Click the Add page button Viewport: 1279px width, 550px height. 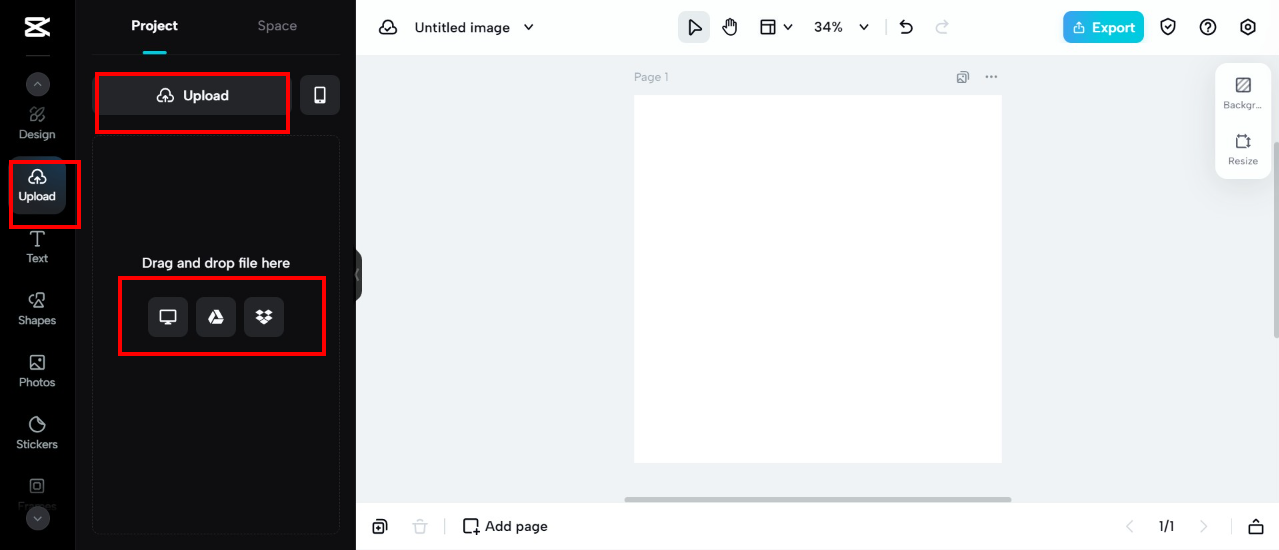point(505,526)
